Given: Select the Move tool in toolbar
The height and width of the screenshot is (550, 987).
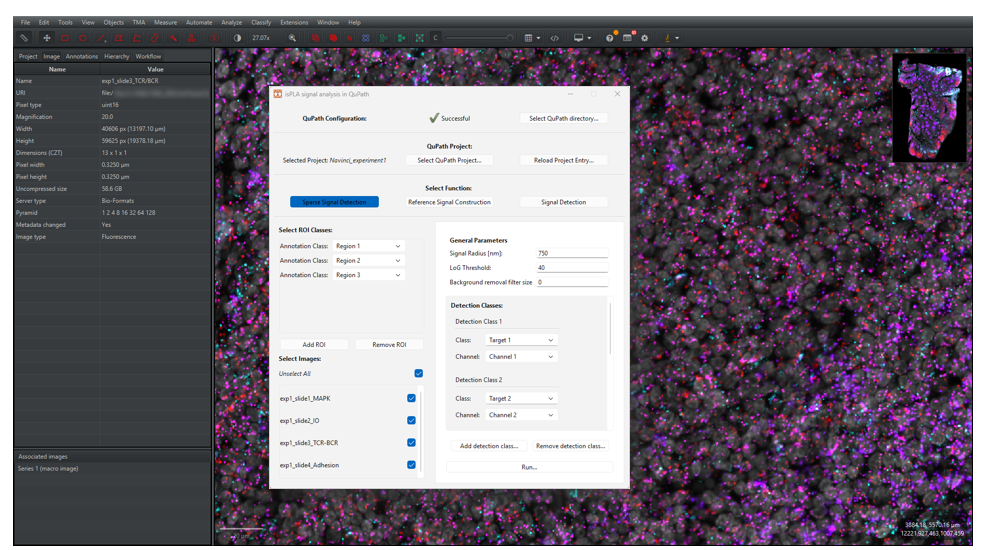Looking at the screenshot, I should tap(46, 38).
